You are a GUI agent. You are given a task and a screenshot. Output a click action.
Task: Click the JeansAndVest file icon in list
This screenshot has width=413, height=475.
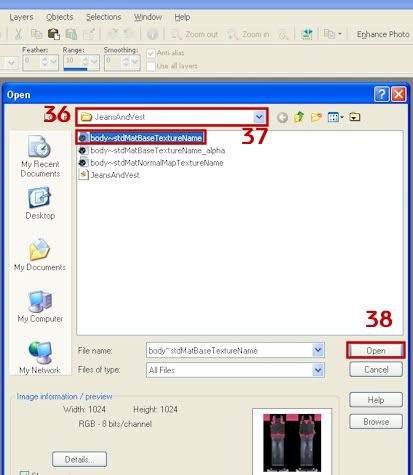[83, 175]
